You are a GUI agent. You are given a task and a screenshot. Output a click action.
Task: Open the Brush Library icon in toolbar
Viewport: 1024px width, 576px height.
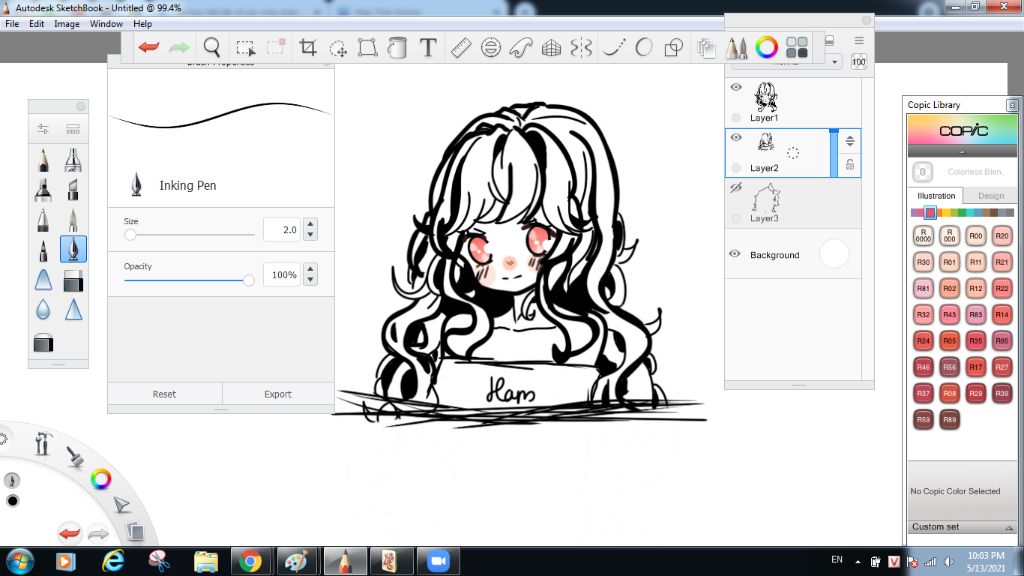click(736, 47)
